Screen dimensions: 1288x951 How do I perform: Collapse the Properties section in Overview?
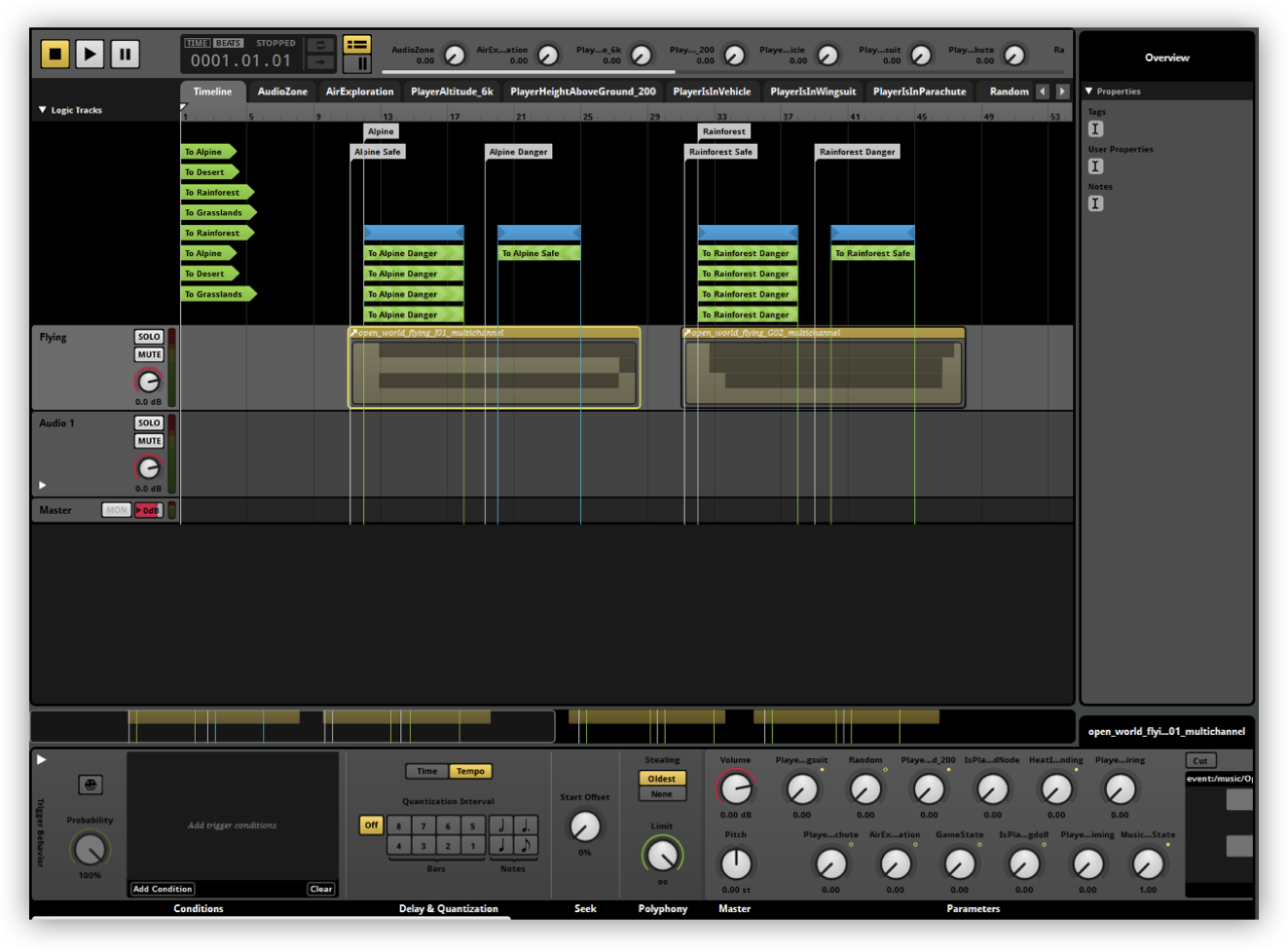[1087, 91]
